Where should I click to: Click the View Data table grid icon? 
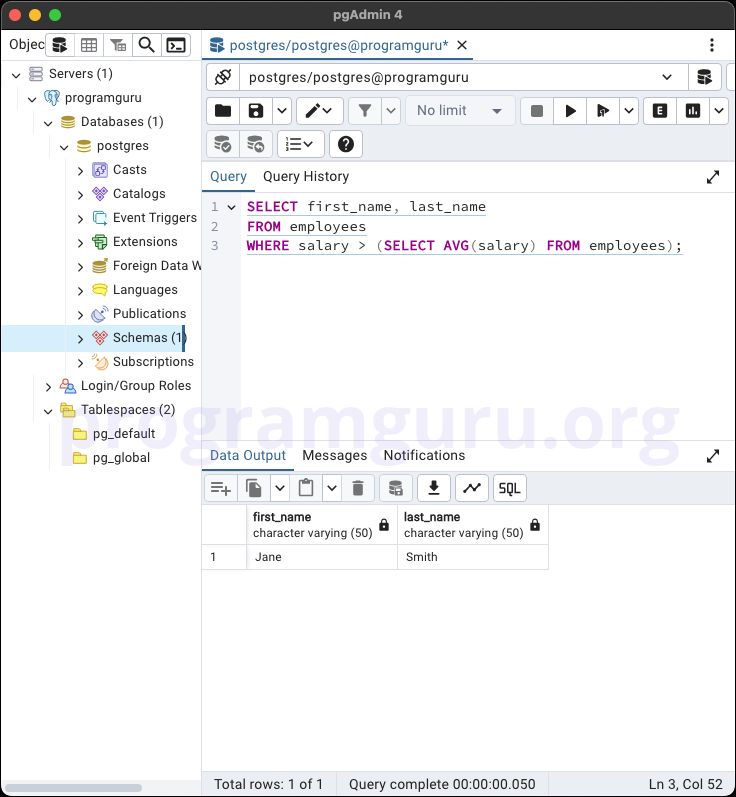pos(89,45)
